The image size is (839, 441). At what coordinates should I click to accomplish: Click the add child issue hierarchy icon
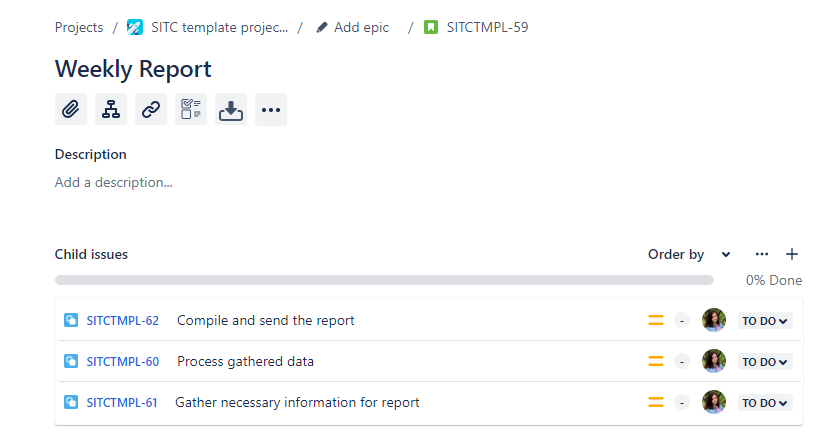pyautogui.click(x=111, y=110)
